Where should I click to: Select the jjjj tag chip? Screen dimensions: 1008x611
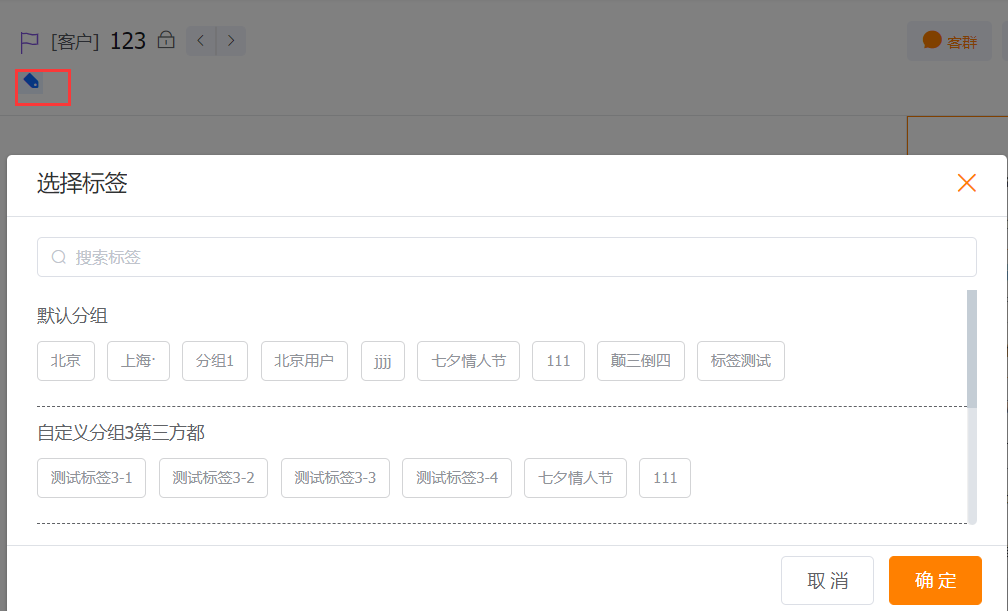[383, 361]
